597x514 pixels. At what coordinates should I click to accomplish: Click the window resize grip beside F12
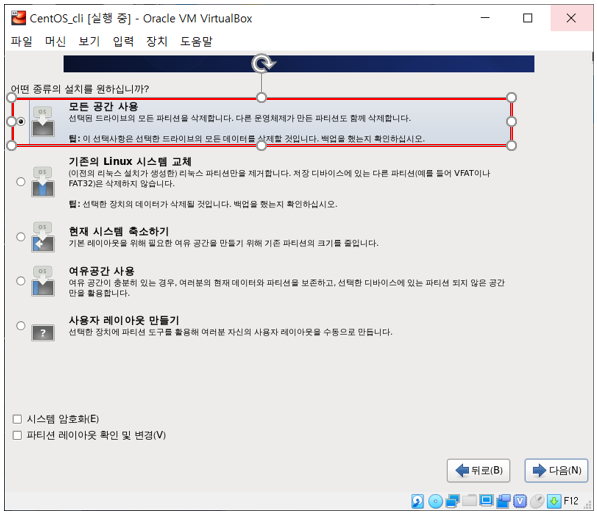tap(587, 505)
